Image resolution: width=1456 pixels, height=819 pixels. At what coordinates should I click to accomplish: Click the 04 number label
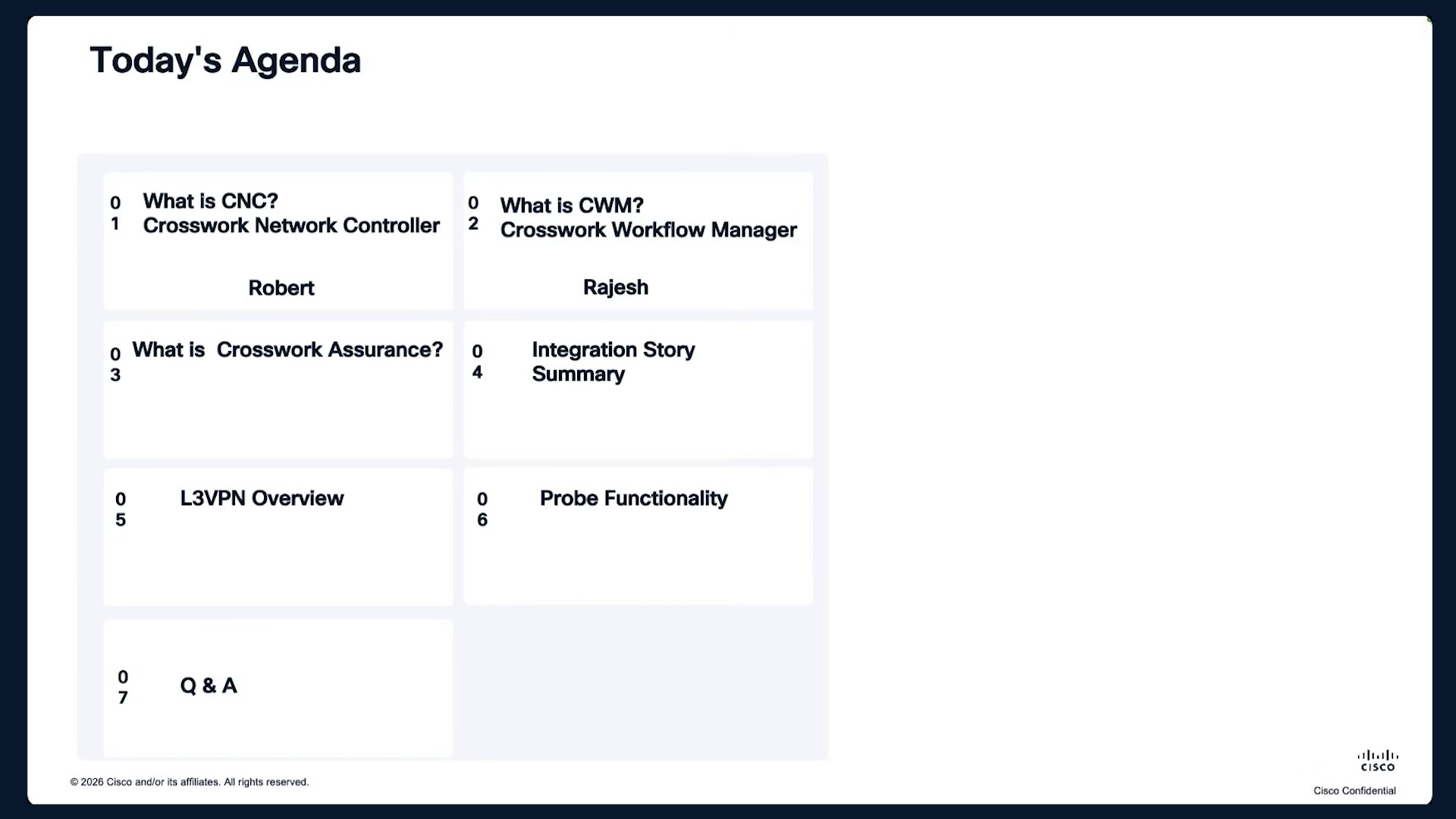(x=477, y=362)
